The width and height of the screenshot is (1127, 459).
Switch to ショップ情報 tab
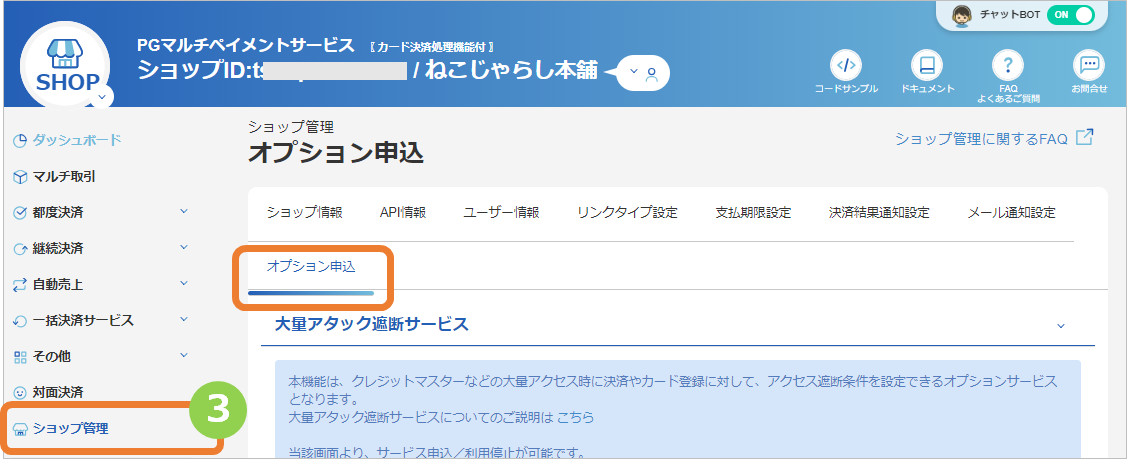coord(304,213)
